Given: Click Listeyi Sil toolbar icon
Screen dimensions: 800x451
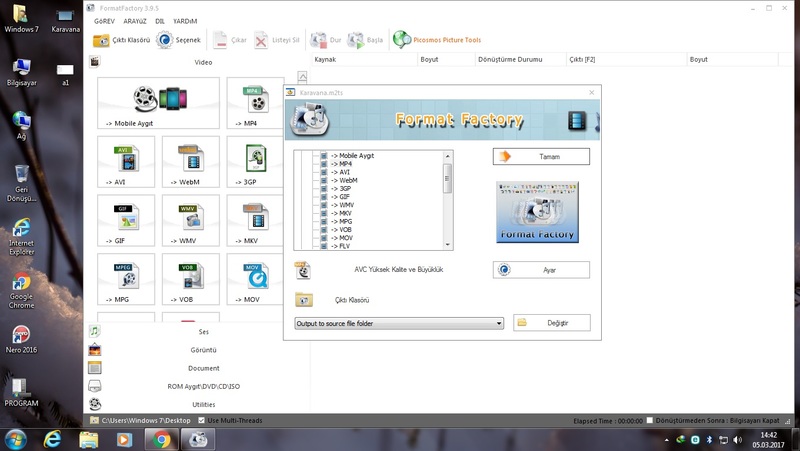Looking at the screenshot, I should (x=277, y=40).
